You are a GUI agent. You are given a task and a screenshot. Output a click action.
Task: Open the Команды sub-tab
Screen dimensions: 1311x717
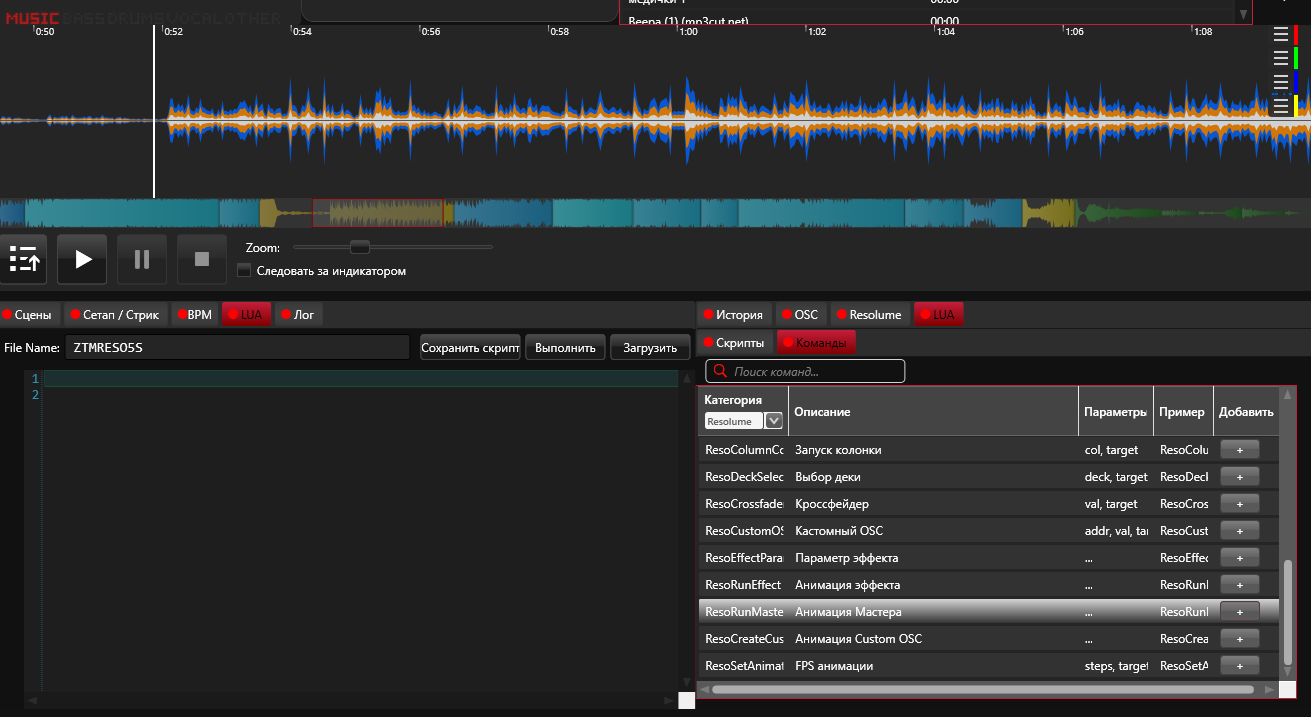point(816,342)
